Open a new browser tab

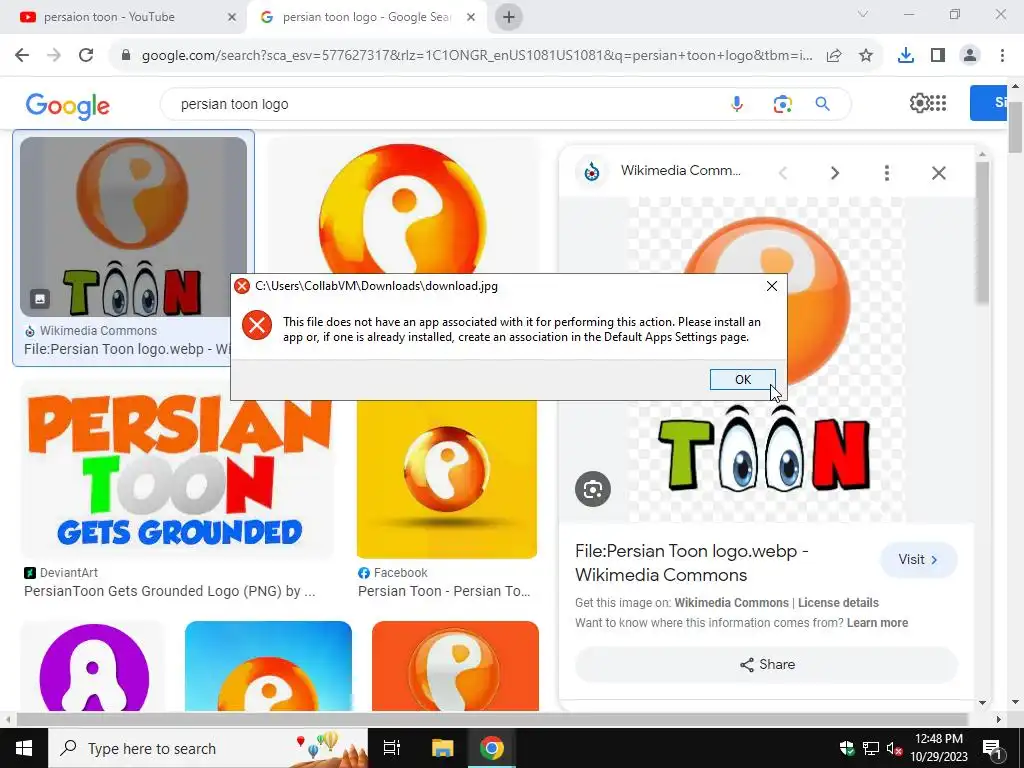509,18
